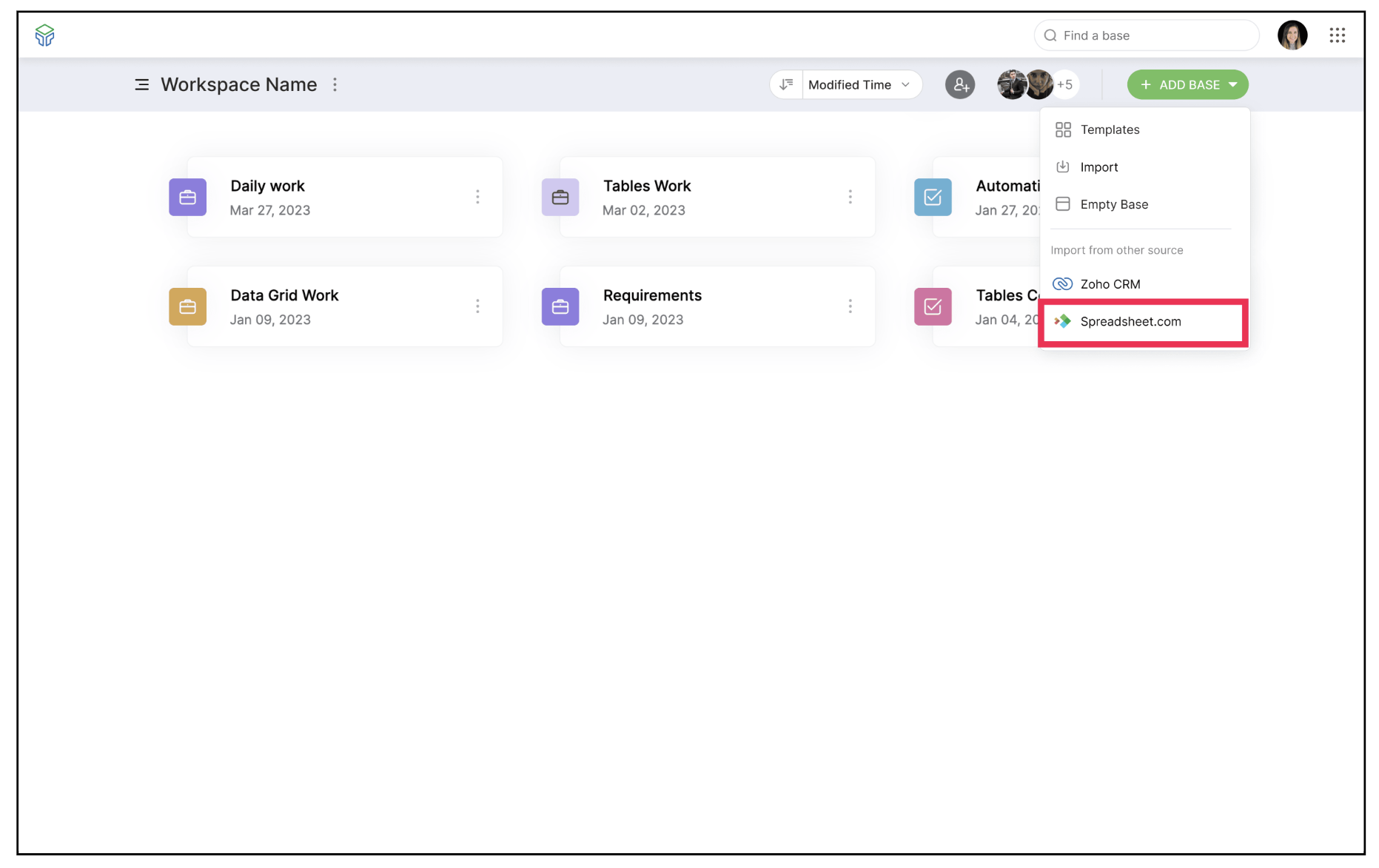1379x868 pixels.
Task: Click the Import from other source heading
Action: pyautogui.click(x=1117, y=250)
